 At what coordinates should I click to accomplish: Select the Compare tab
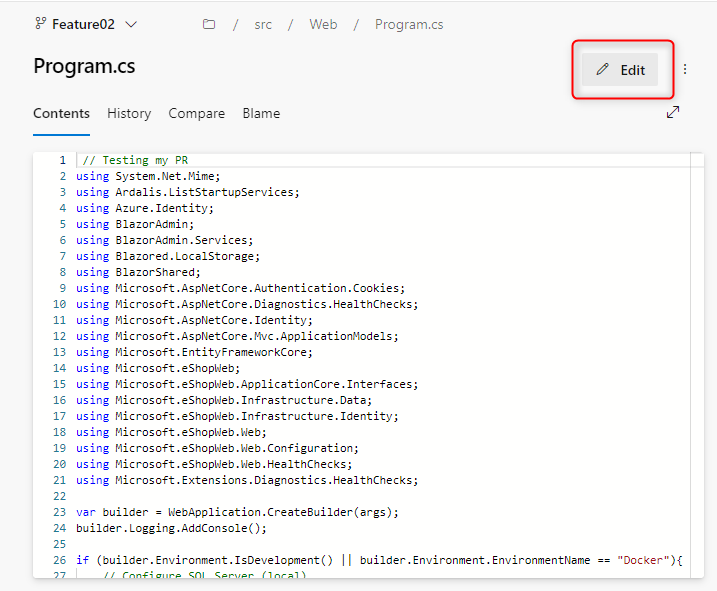[x=196, y=113]
